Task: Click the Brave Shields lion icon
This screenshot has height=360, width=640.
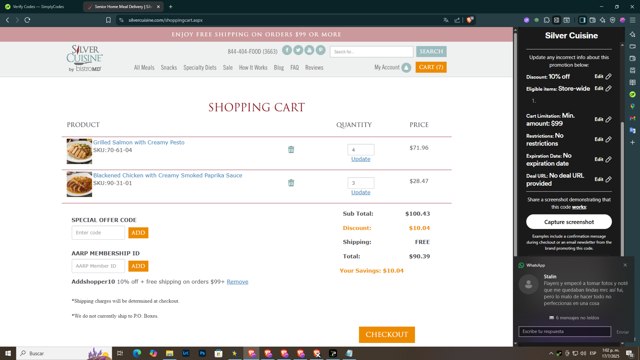Action: [x=470, y=20]
